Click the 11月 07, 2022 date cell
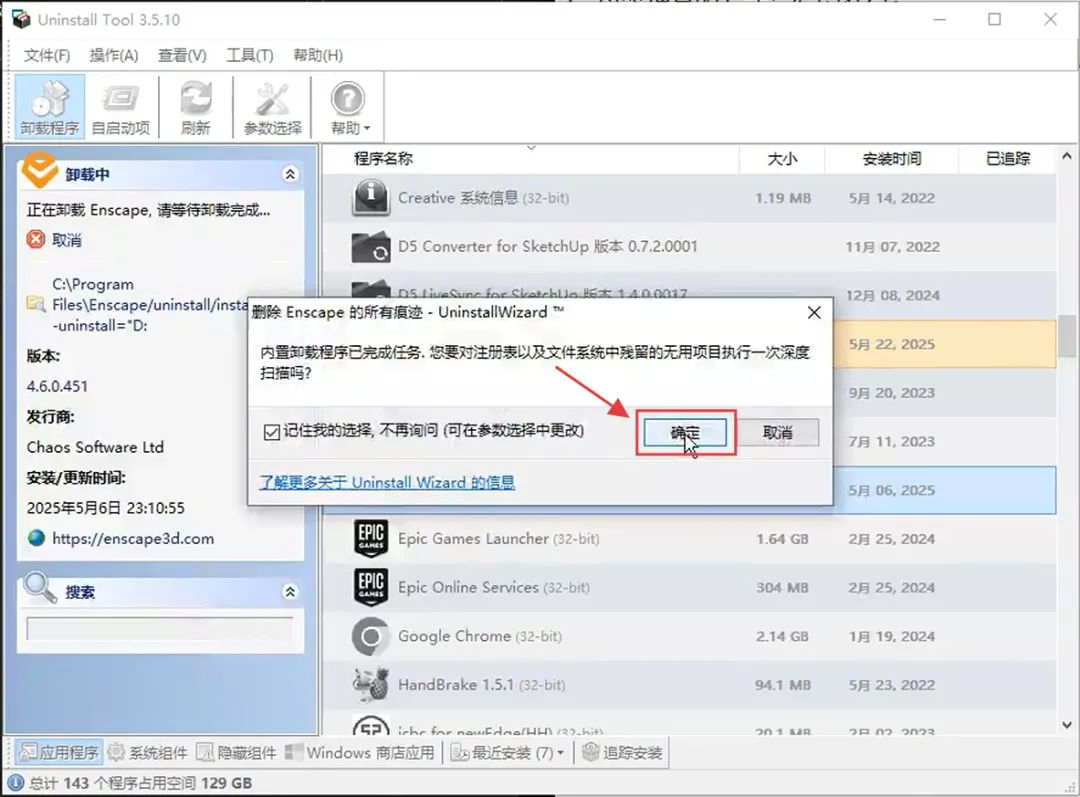The width and height of the screenshot is (1080, 797). point(893,247)
